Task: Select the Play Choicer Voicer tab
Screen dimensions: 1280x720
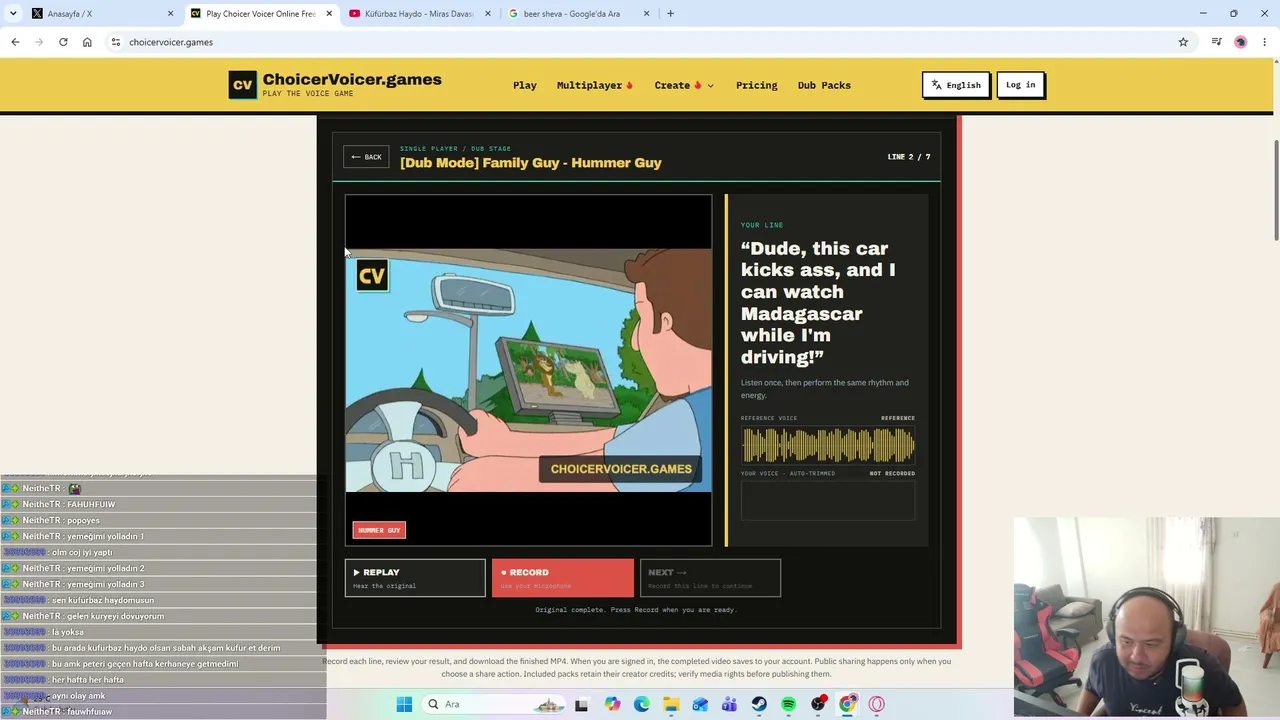Action: point(260,14)
